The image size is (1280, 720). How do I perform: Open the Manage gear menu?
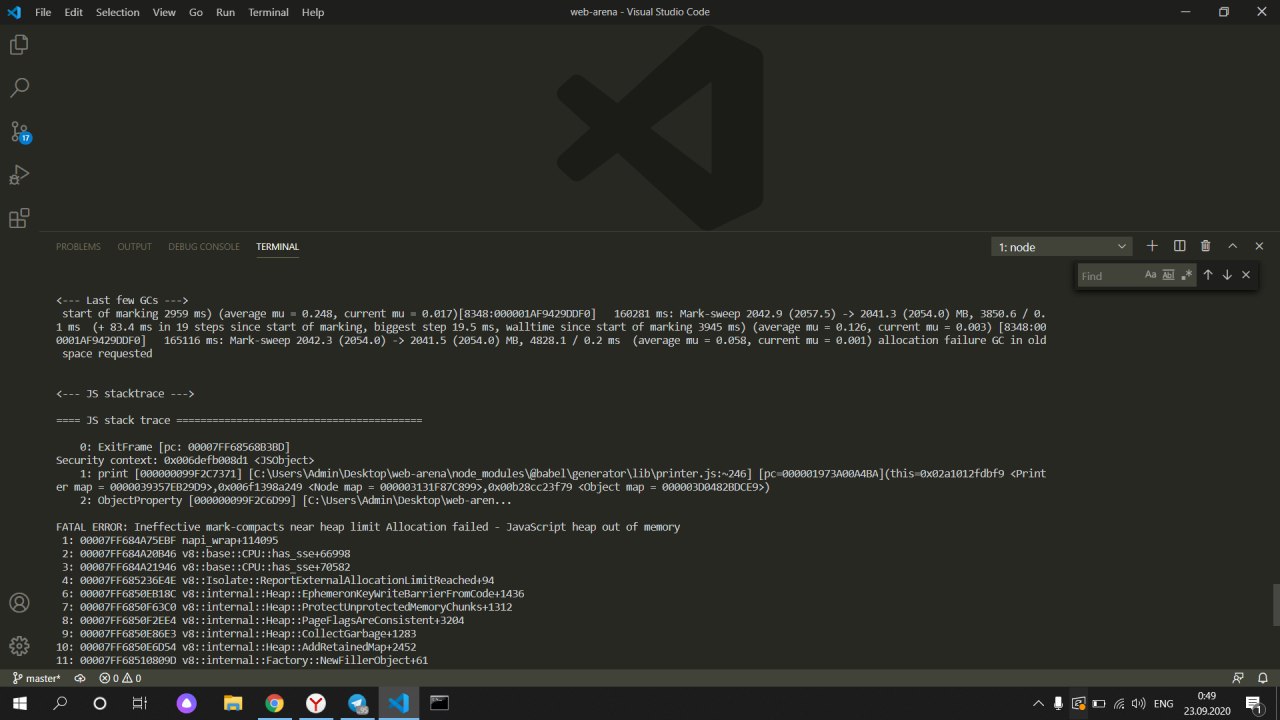pos(19,646)
